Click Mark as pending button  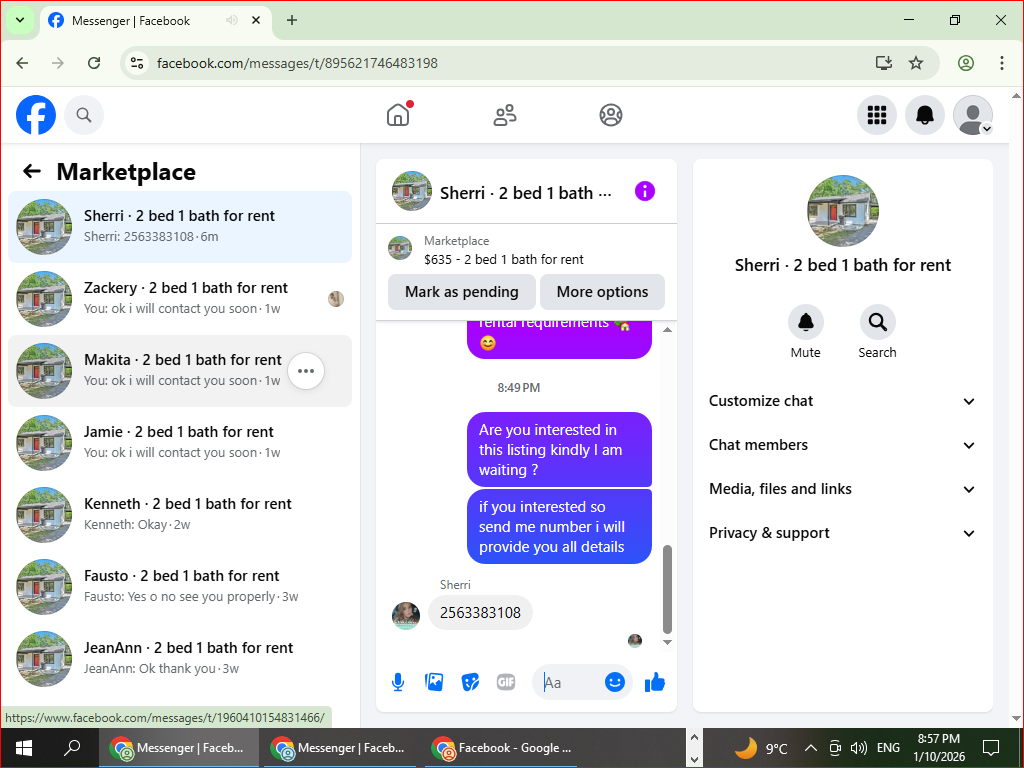click(x=462, y=292)
